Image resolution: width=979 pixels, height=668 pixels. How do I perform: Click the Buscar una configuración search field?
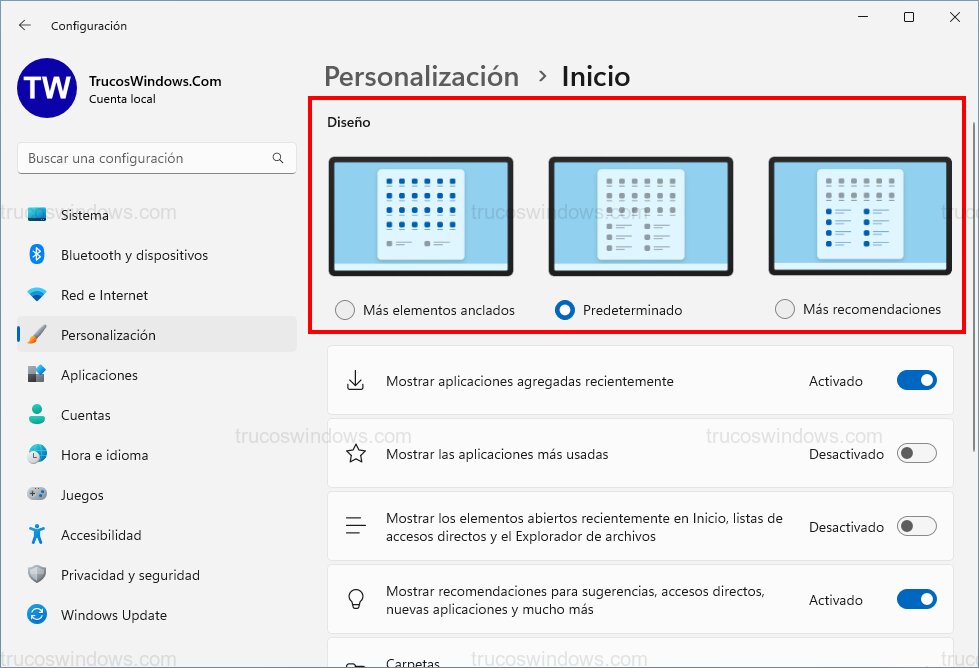click(155, 158)
